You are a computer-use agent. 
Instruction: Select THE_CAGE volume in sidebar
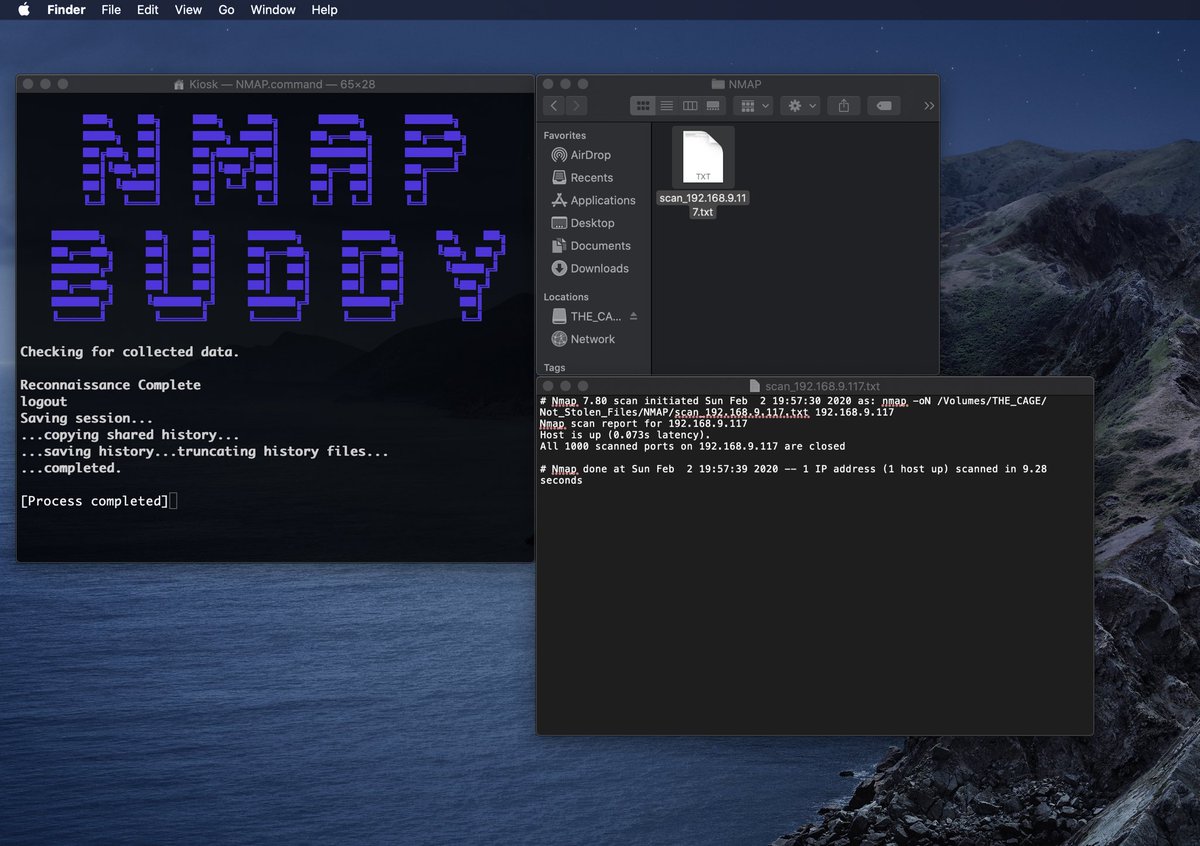coord(595,316)
